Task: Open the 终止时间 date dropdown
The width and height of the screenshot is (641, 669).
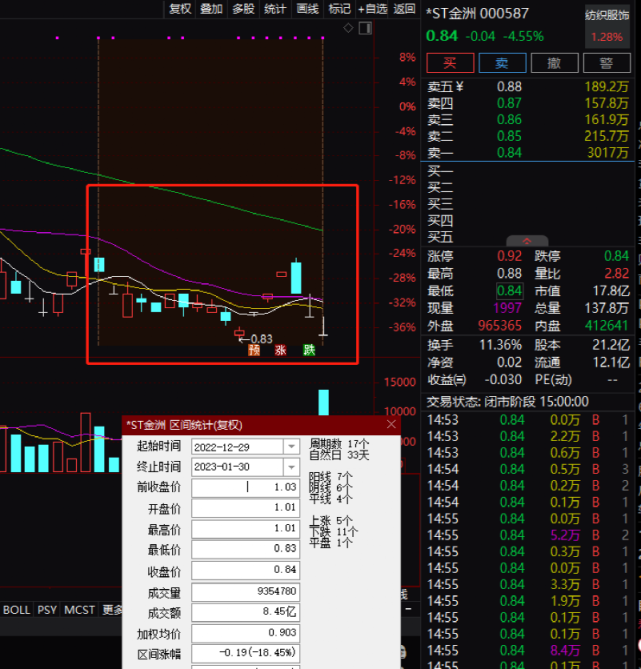Action: pyautogui.click(x=292, y=467)
